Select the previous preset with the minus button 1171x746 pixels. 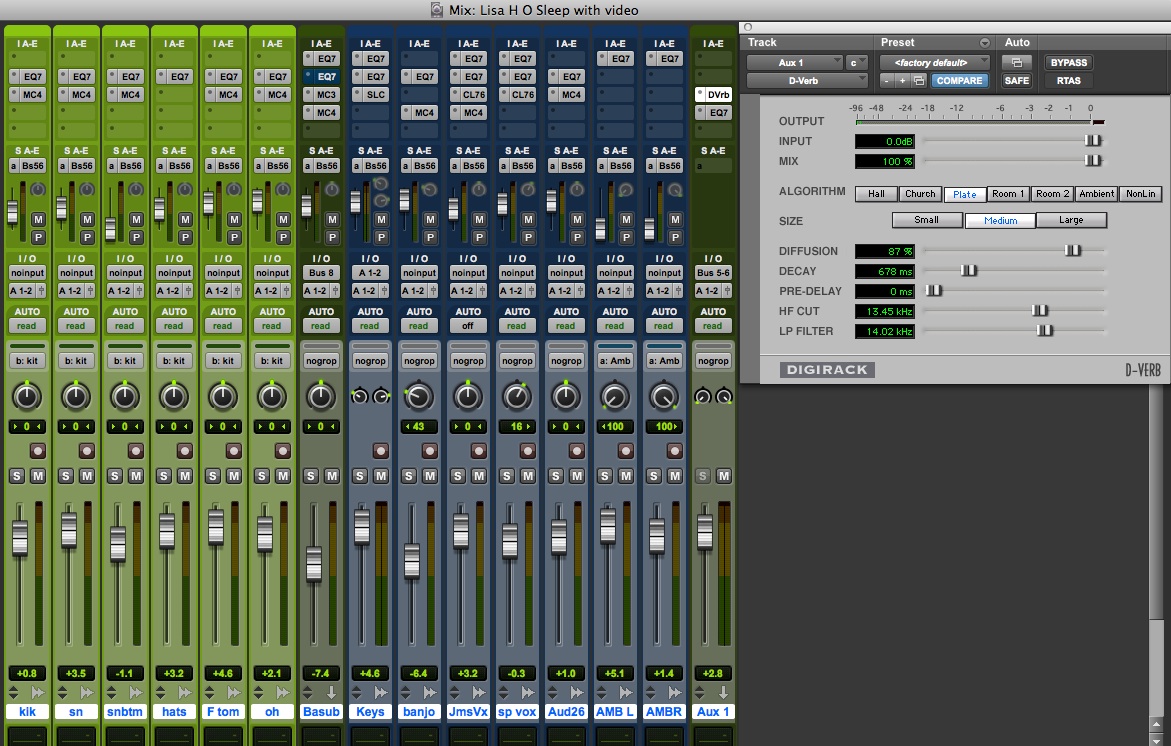[x=886, y=81]
